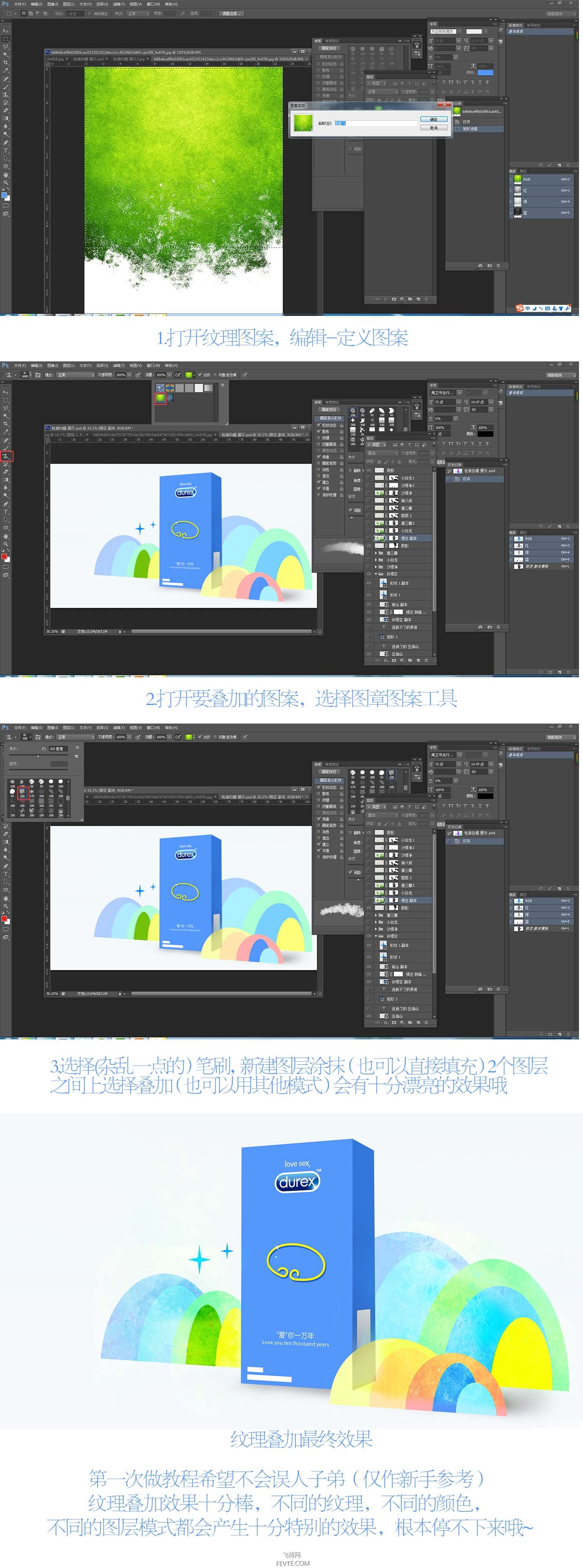Toggle 对齐 checkbox in step 2 options bar
Viewport: 583px width, 1568px height.
click(x=199, y=375)
